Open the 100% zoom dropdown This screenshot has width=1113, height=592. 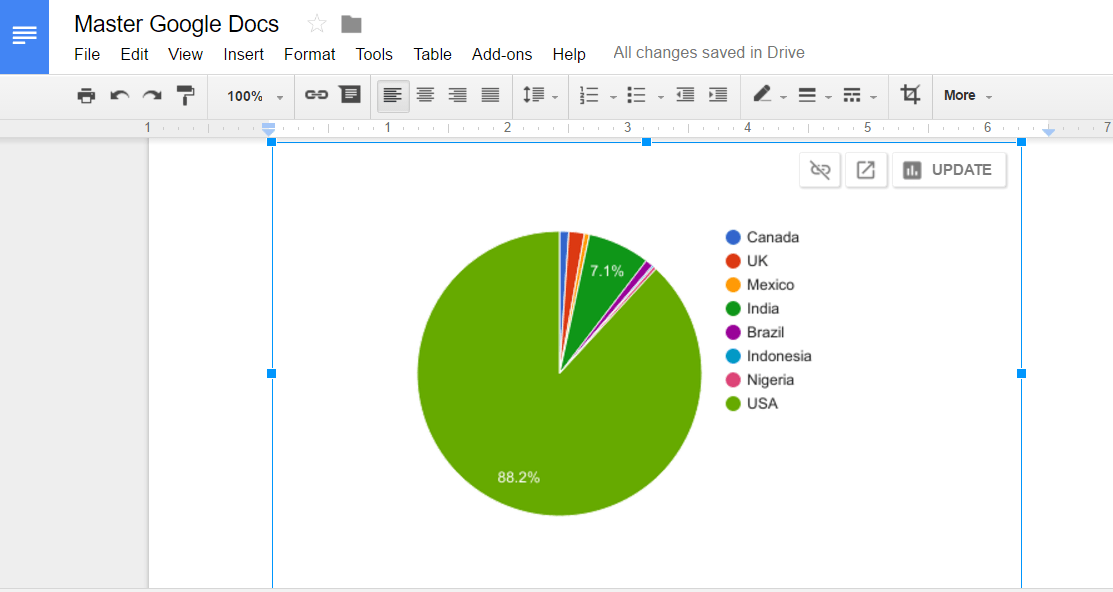pos(254,97)
